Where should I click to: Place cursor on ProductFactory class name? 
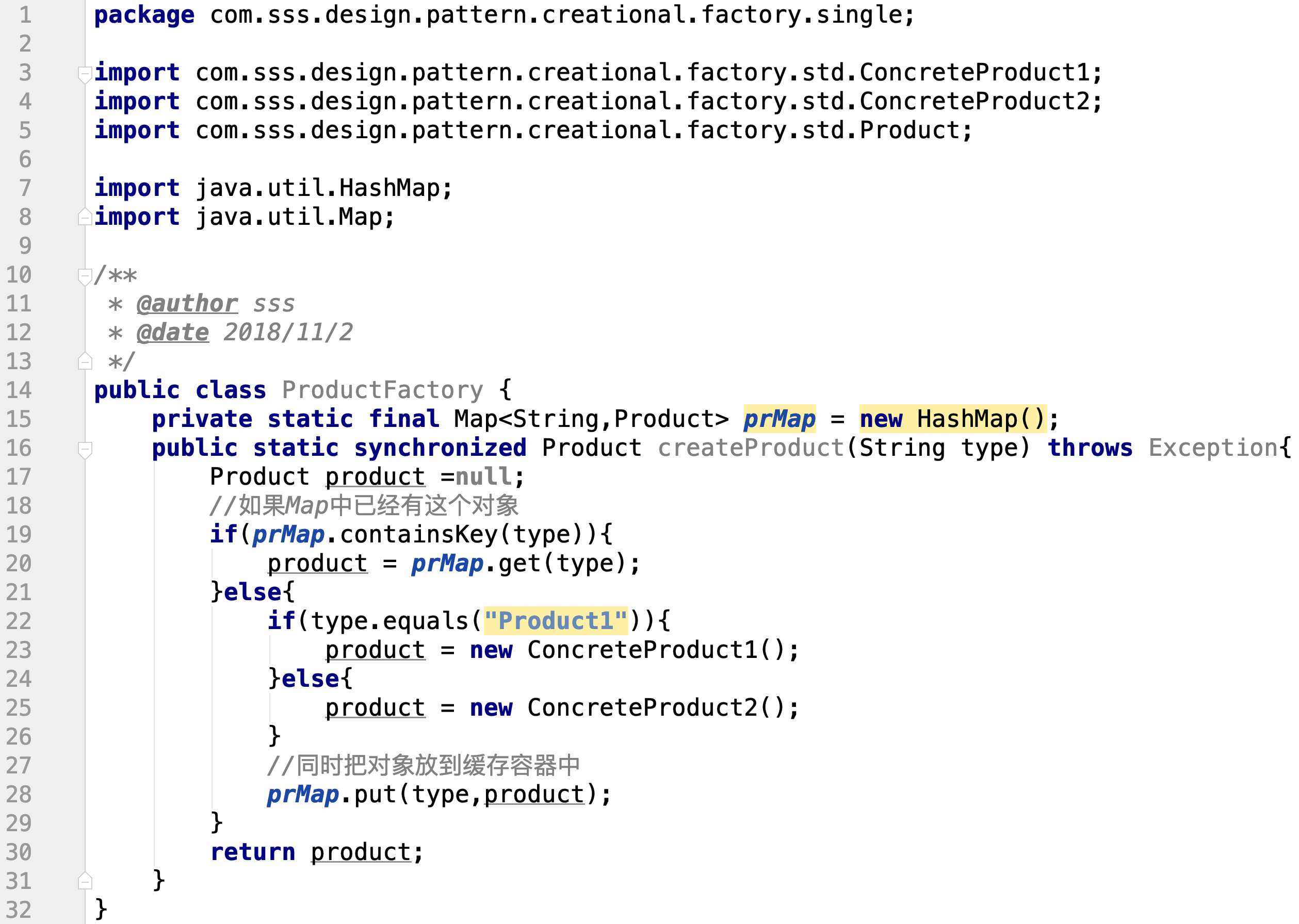tap(382, 390)
